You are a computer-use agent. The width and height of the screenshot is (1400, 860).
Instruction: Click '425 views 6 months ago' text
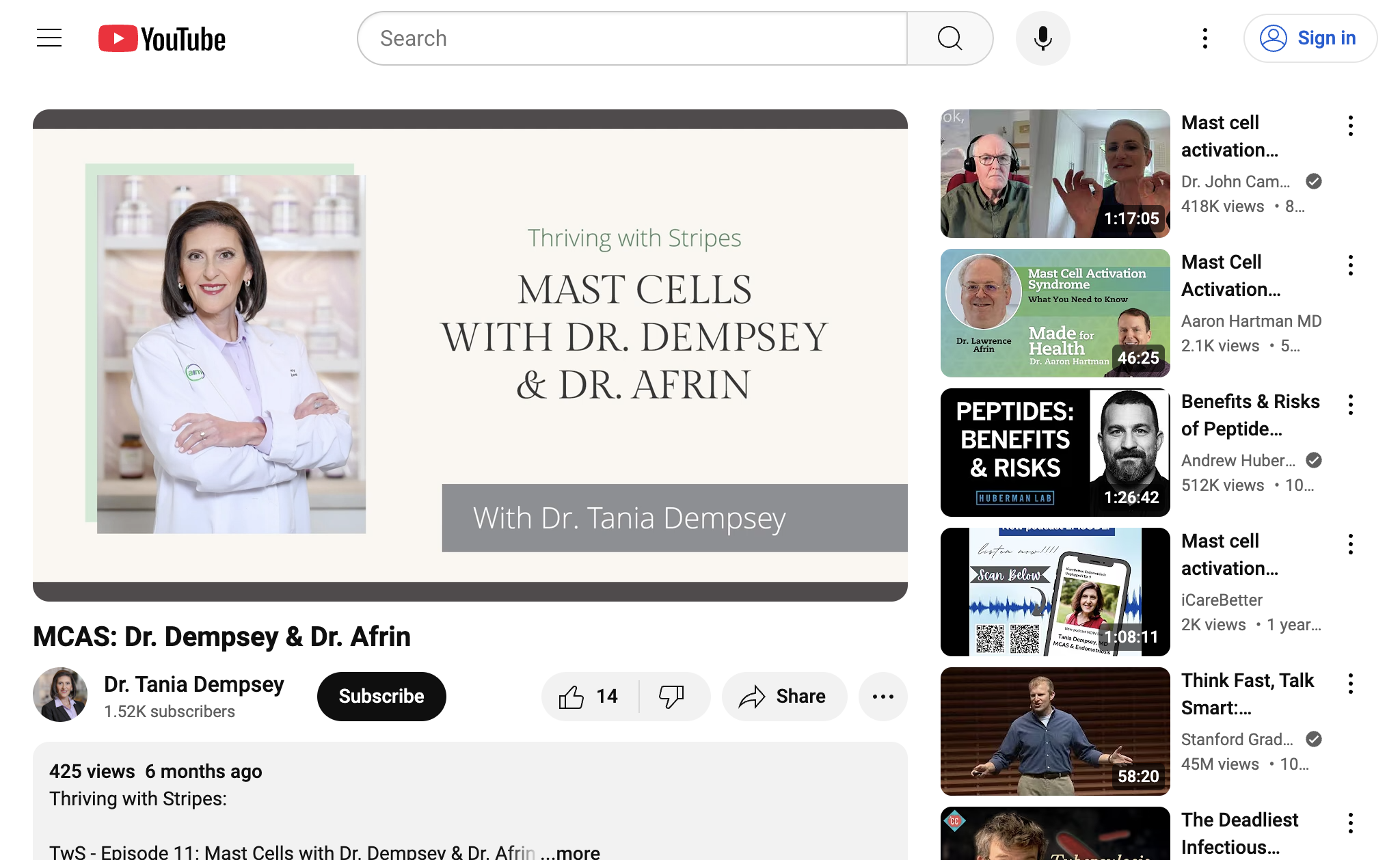point(155,771)
